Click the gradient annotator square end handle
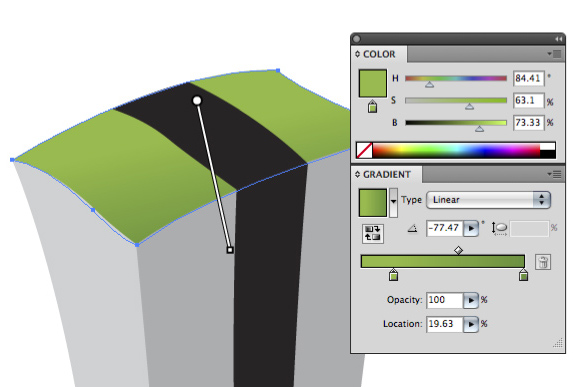The height and width of the screenshot is (387, 580). point(230,250)
